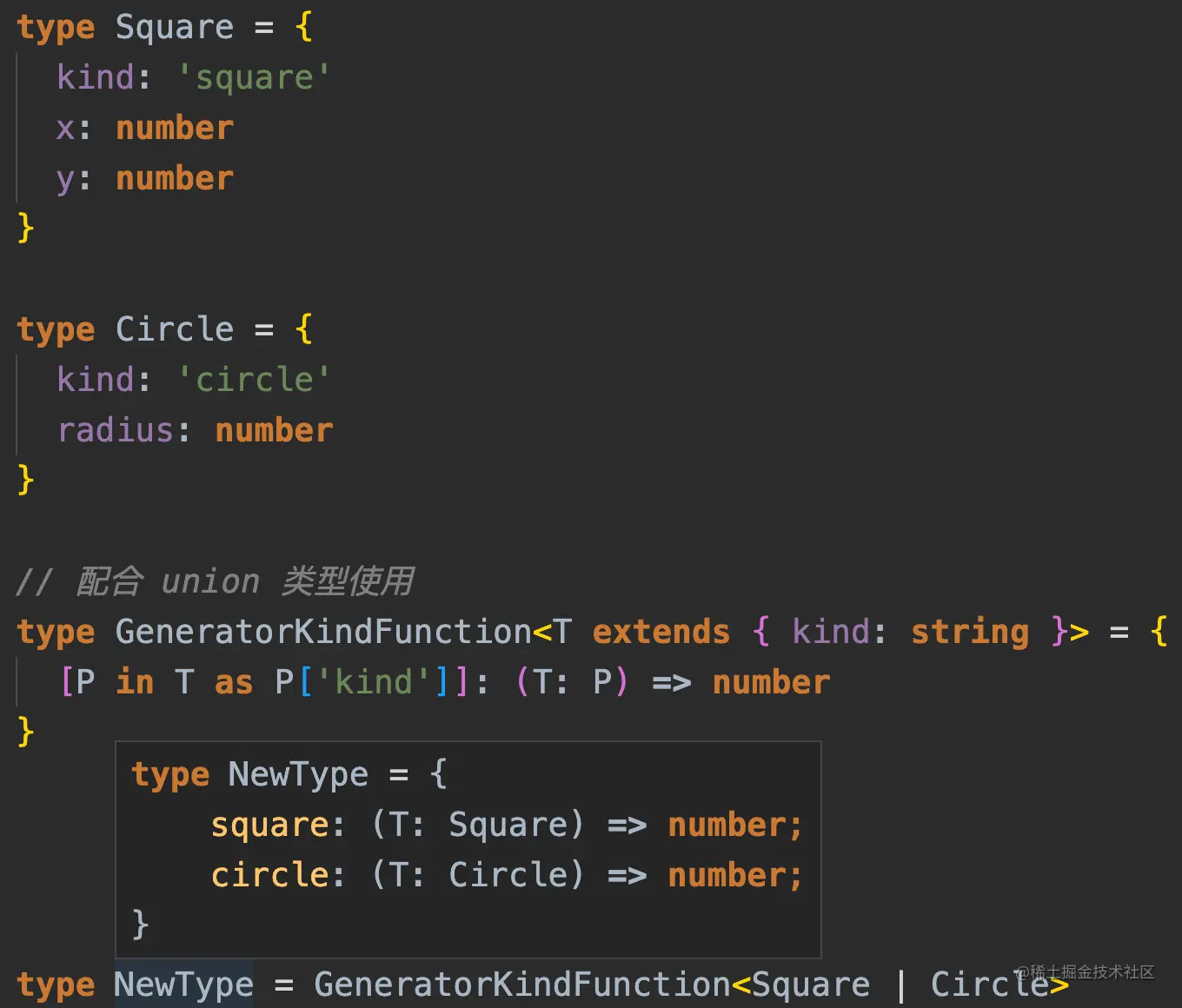Click the 'Circle' type name in its declaration
The height and width of the screenshot is (1008, 1182).
pyautogui.click(x=175, y=329)
